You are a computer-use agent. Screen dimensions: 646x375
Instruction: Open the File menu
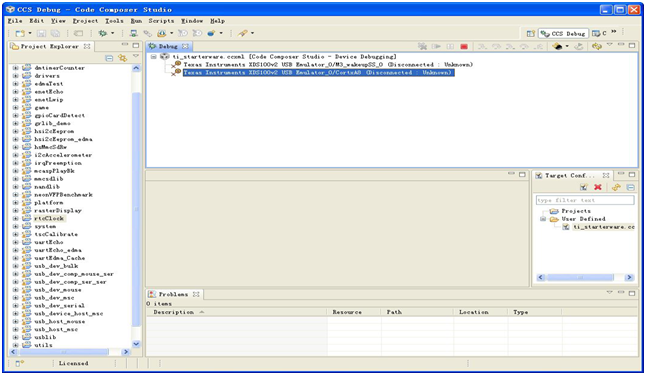[x=15, y=21]
